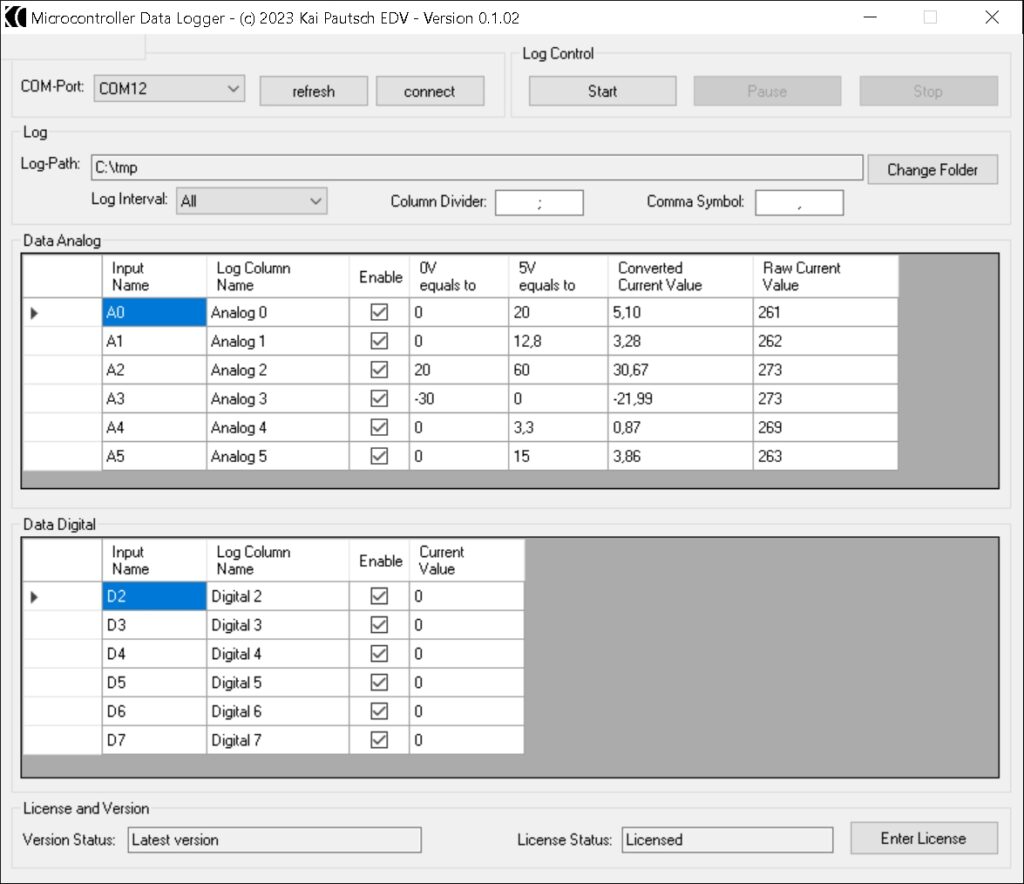This screenshot has height=884, width=1024.
Task: Select the D7 input name cell
Action: click(x=154, y=740)
